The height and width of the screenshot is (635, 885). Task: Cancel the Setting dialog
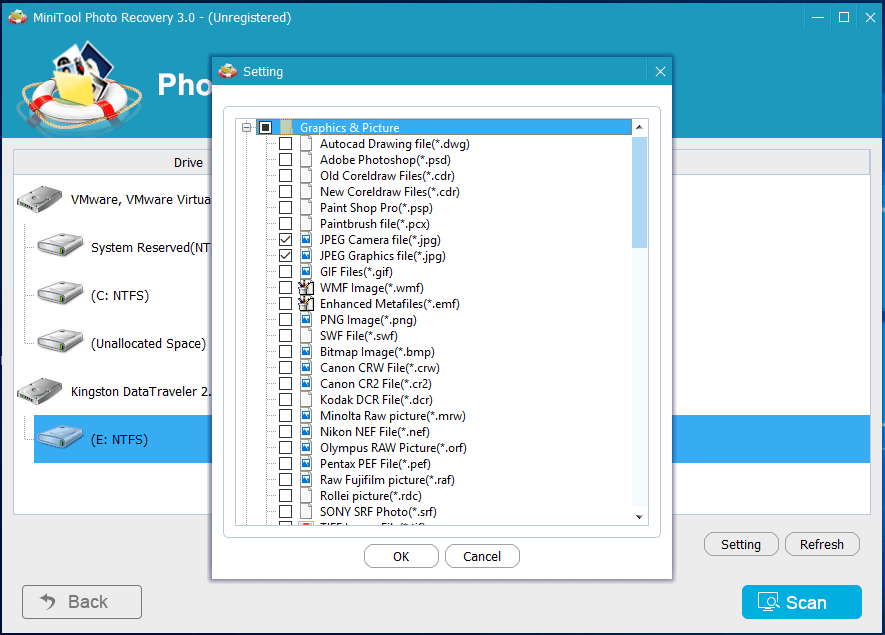[482, 556]
